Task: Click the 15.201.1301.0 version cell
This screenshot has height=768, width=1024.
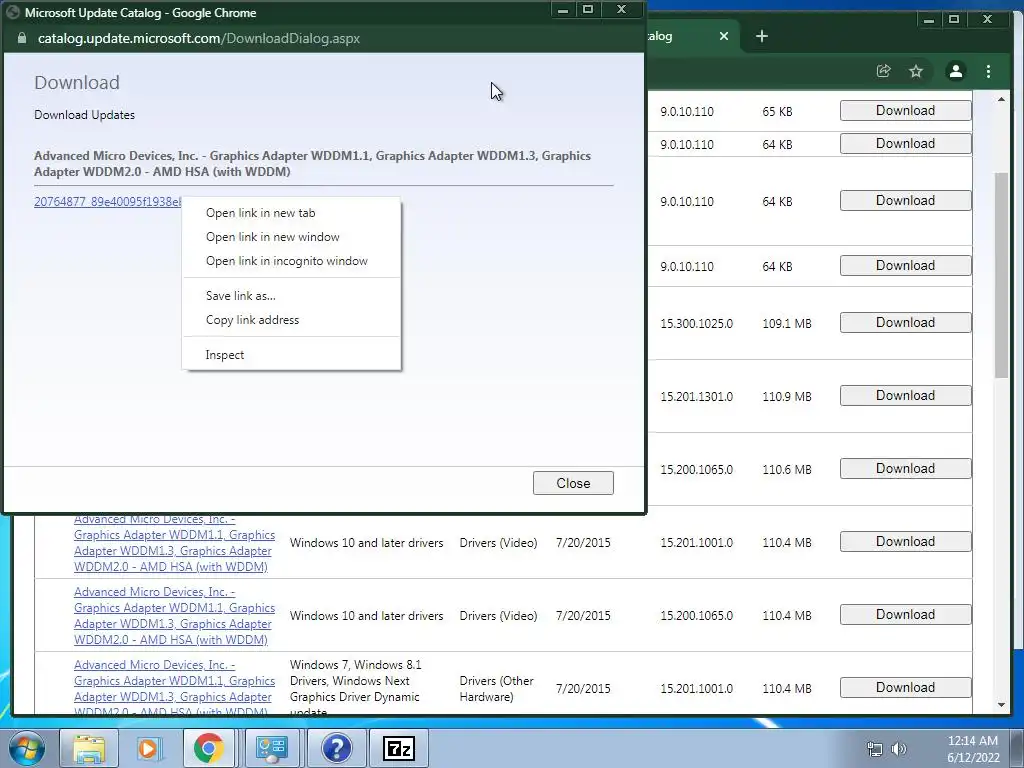Action: click(x=696, y=396)
